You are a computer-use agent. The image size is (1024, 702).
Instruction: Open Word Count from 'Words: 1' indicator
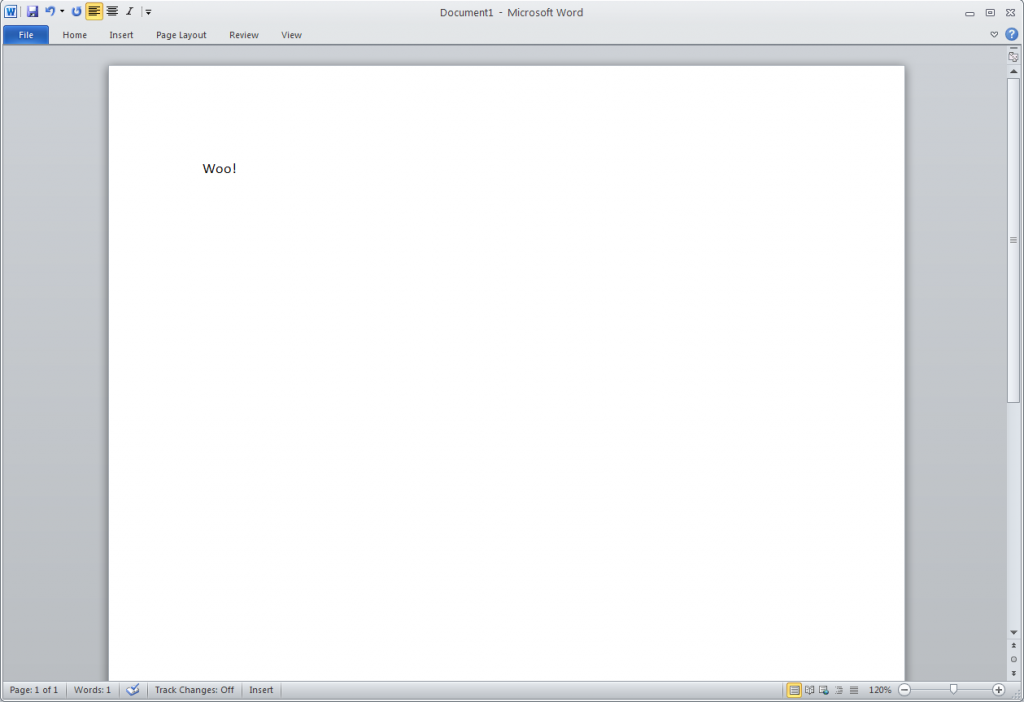click(92, 690)
